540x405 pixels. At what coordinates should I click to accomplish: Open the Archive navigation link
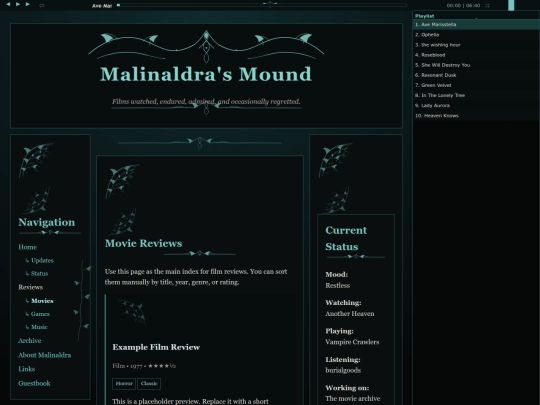point(30,341)
